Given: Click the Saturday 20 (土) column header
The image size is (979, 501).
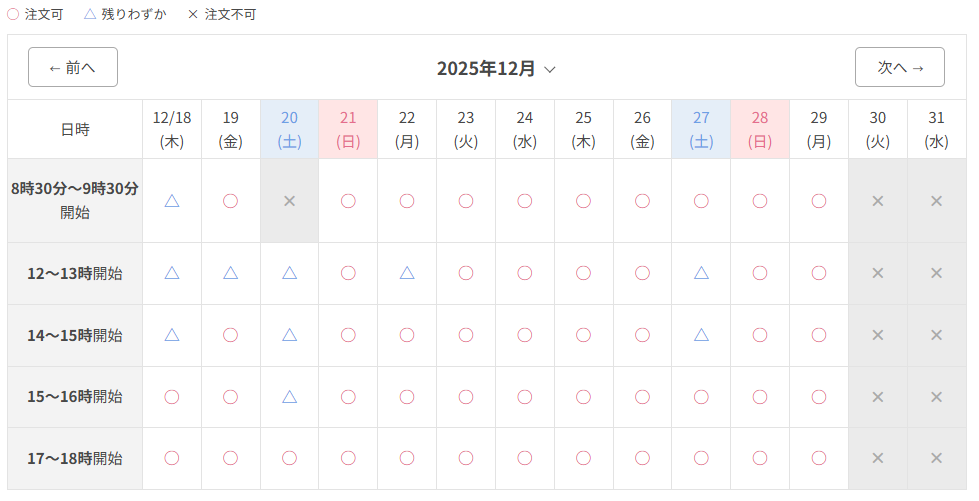Looking at the screenshot, I should tap(290, 129).
